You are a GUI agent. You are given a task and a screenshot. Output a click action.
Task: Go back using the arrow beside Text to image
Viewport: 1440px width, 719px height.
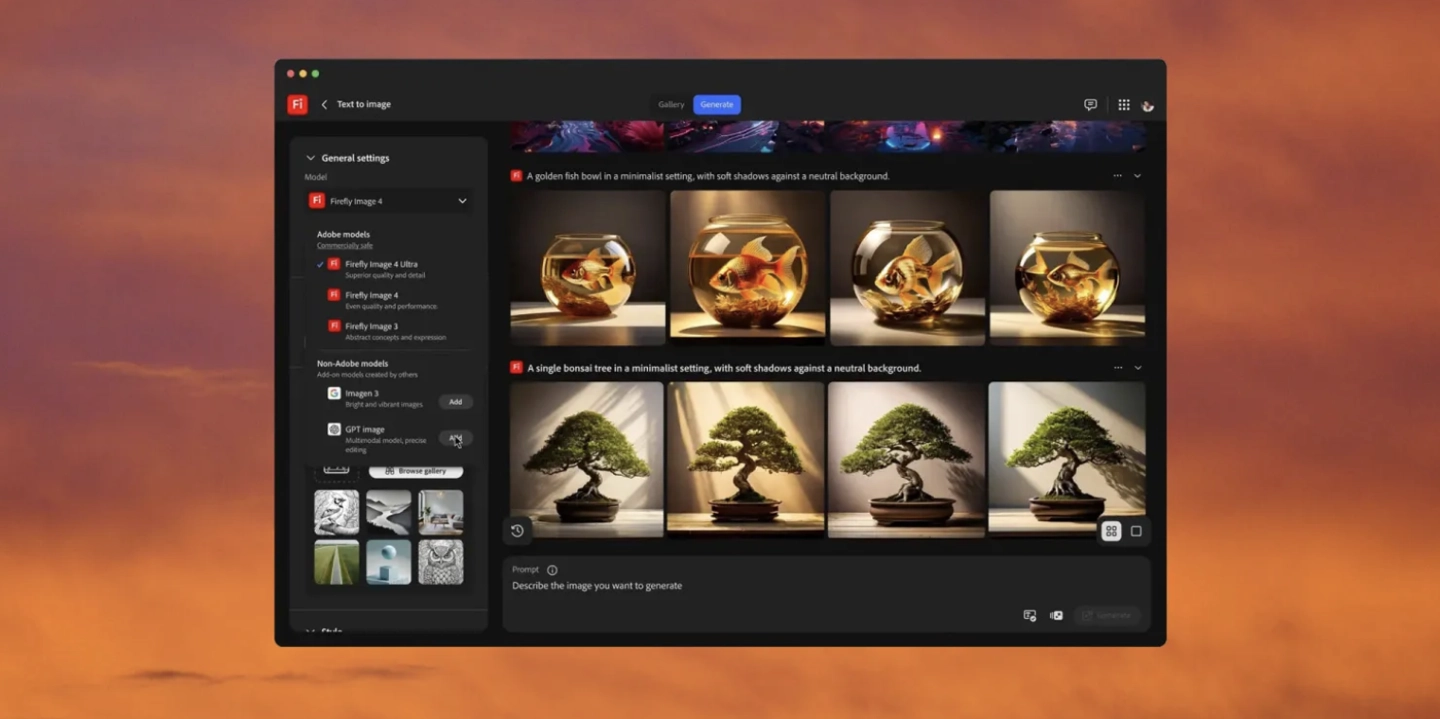(324, 104)
